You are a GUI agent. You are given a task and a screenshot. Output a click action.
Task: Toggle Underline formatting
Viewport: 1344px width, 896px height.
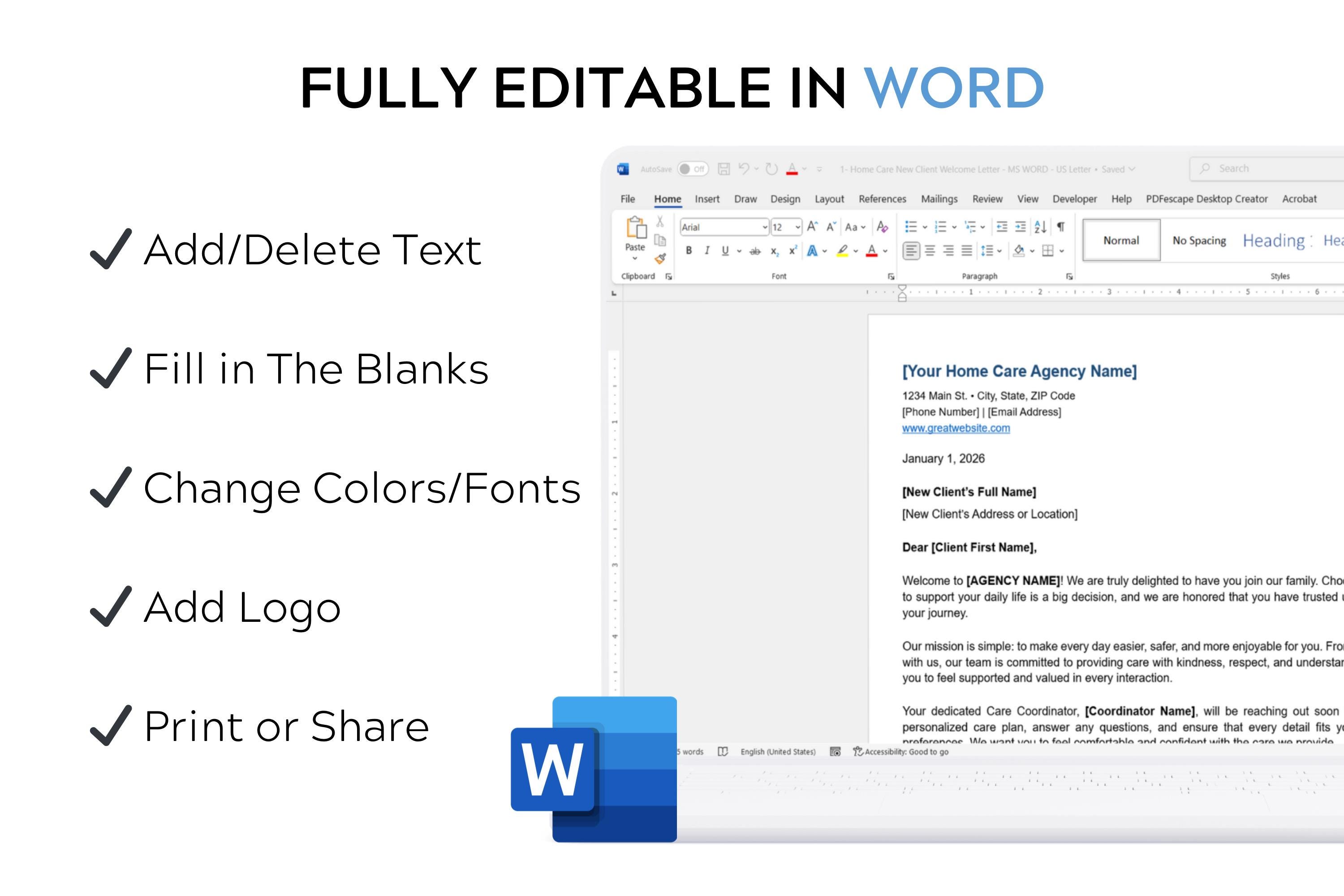[x=725, y=250]
